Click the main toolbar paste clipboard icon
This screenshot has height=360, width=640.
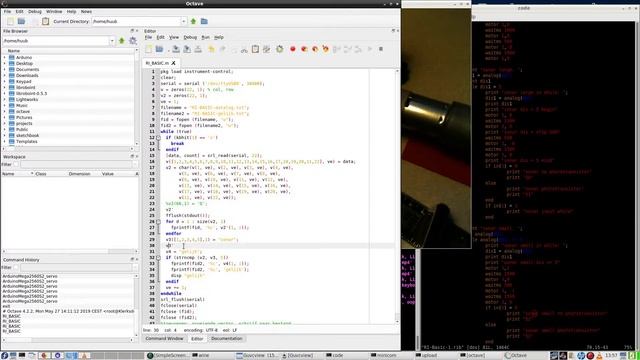(45, 21)
